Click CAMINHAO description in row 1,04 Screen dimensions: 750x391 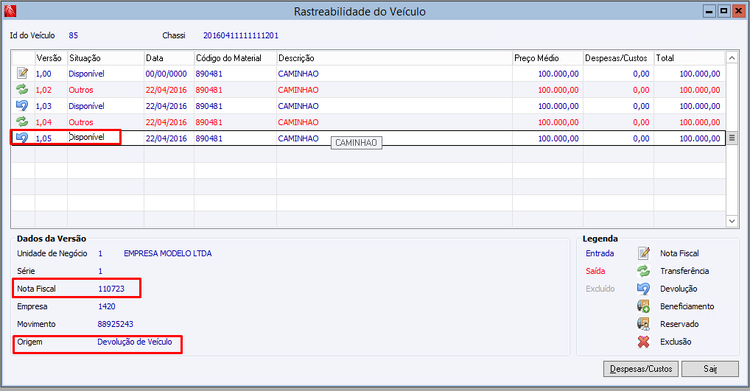click(x=298, y=122)
